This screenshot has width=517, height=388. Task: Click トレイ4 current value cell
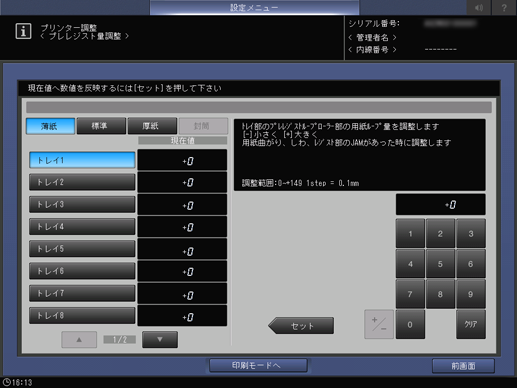click(182, 227)
